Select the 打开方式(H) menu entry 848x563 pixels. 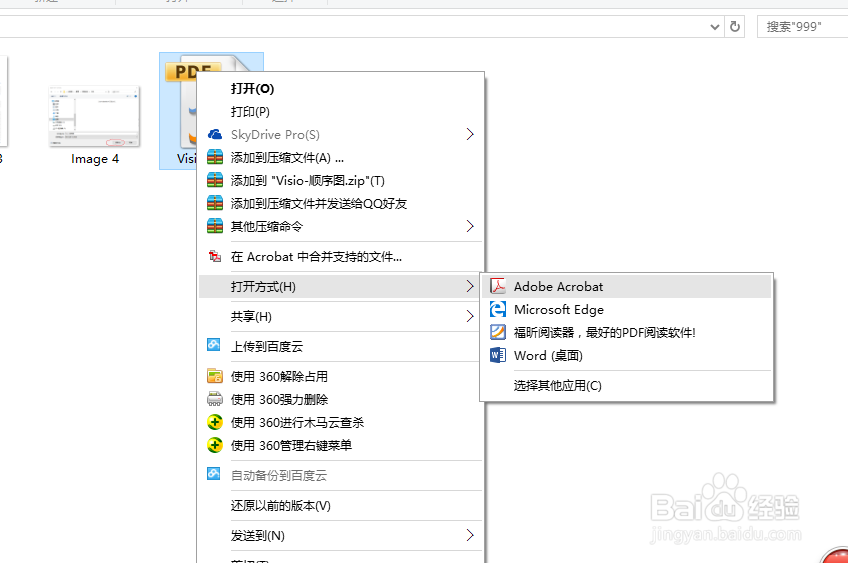[x=341, y=287]
